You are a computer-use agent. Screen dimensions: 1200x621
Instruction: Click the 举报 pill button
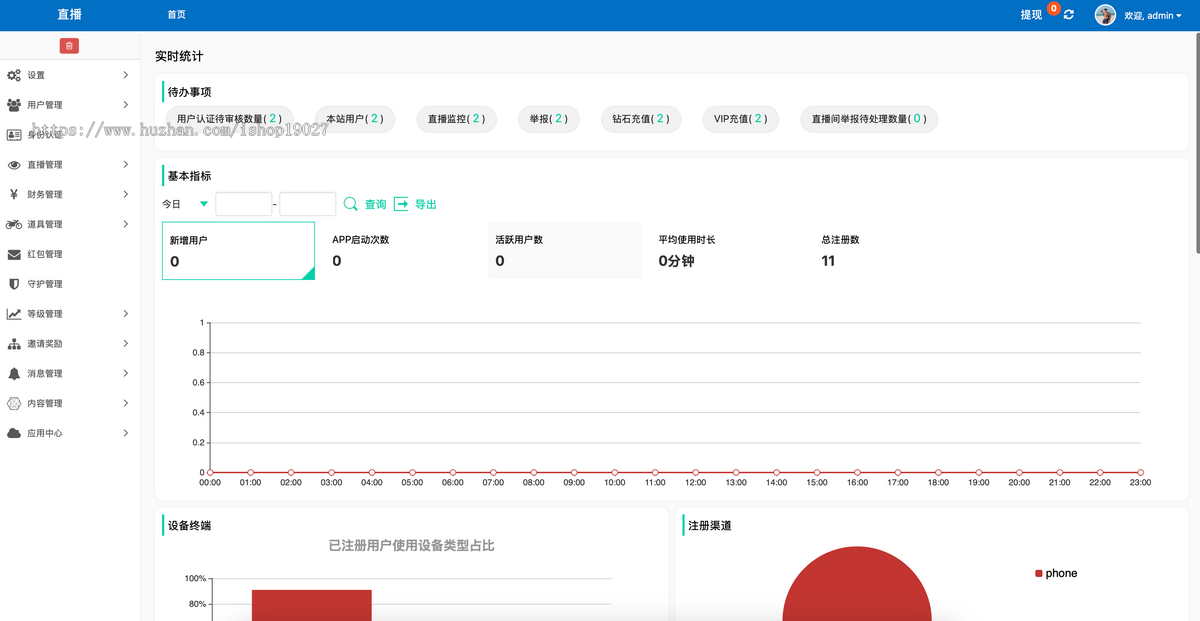tap(549, 119)
